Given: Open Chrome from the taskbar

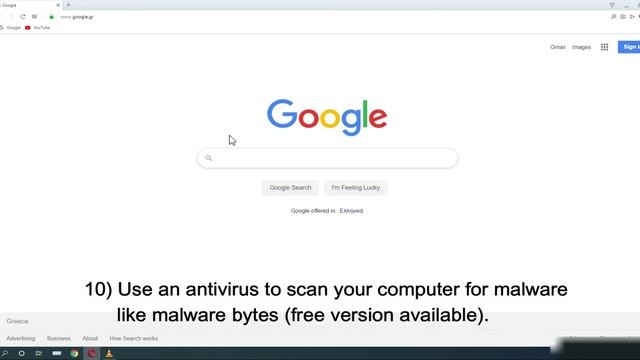Looking at the screenshot, I should (x=74, y=353).
